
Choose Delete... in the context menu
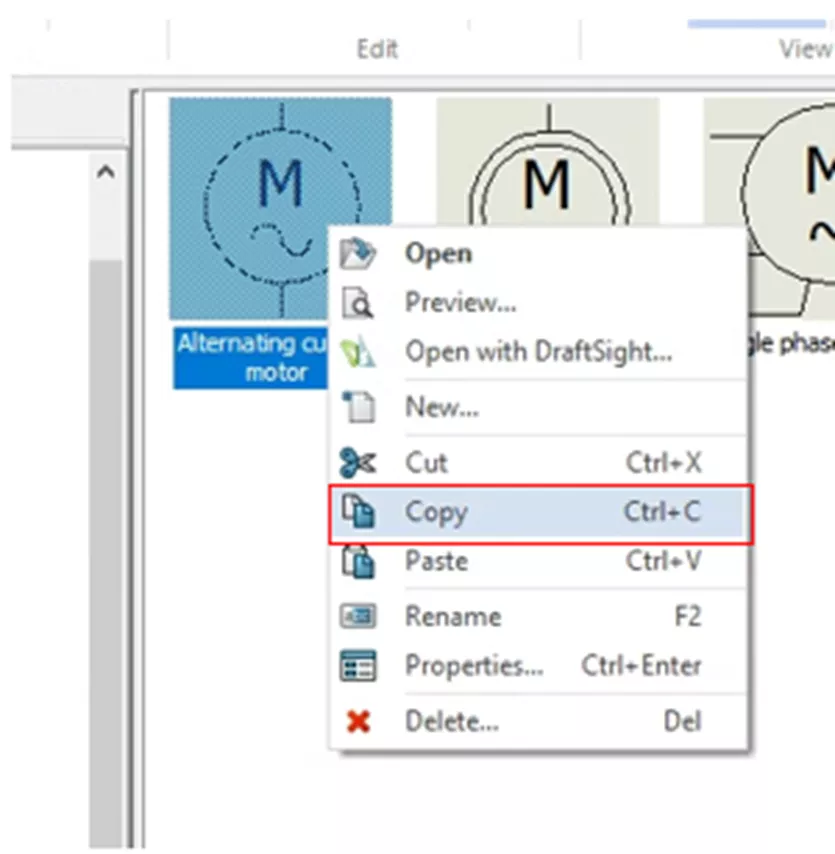coord(538,722)
